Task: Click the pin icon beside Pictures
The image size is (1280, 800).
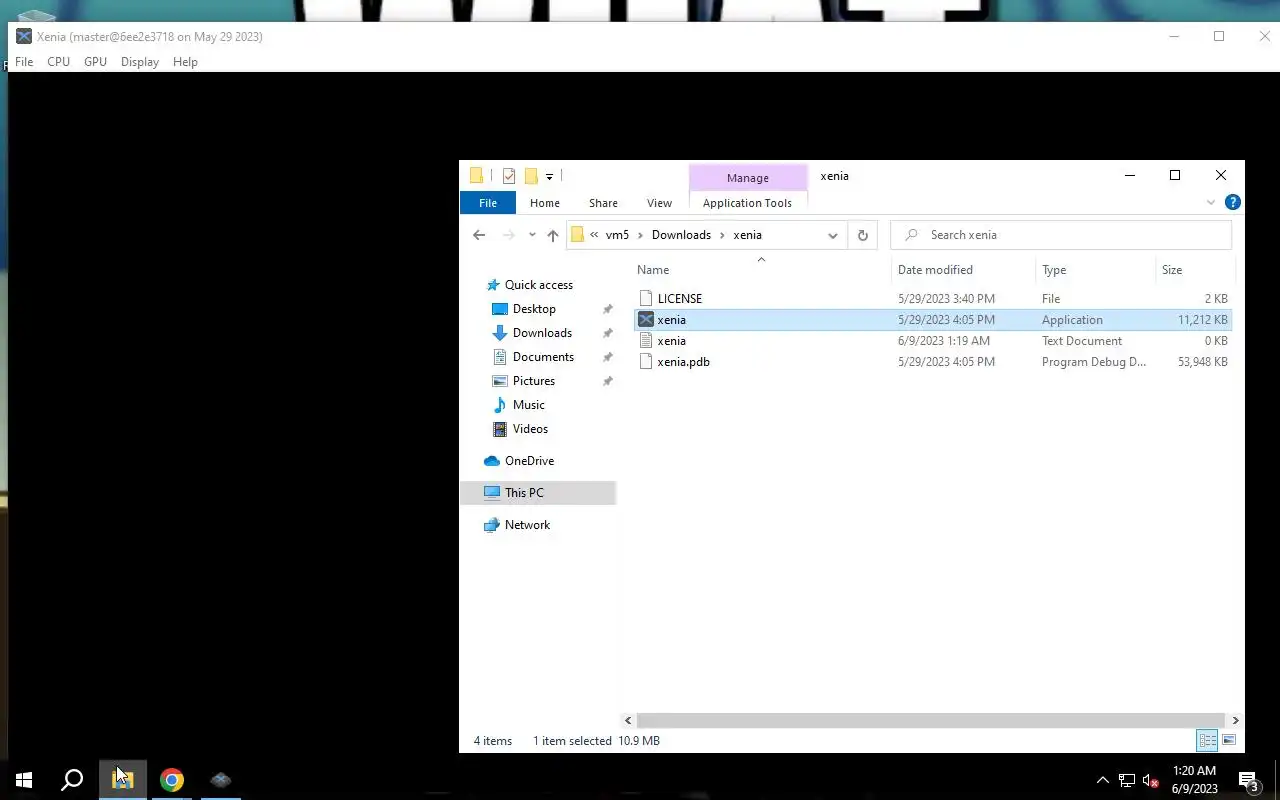Action: tap(607, 381)
